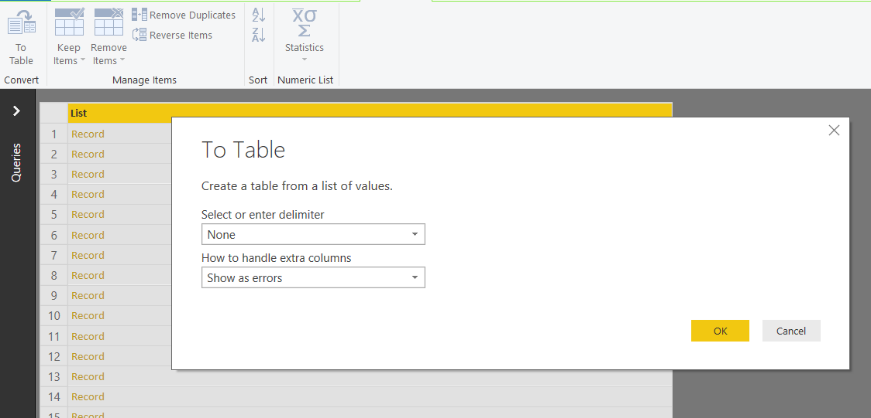Open the Record link in row 1
This screenshot has width=871, height=418.
[x=88, y=134]
